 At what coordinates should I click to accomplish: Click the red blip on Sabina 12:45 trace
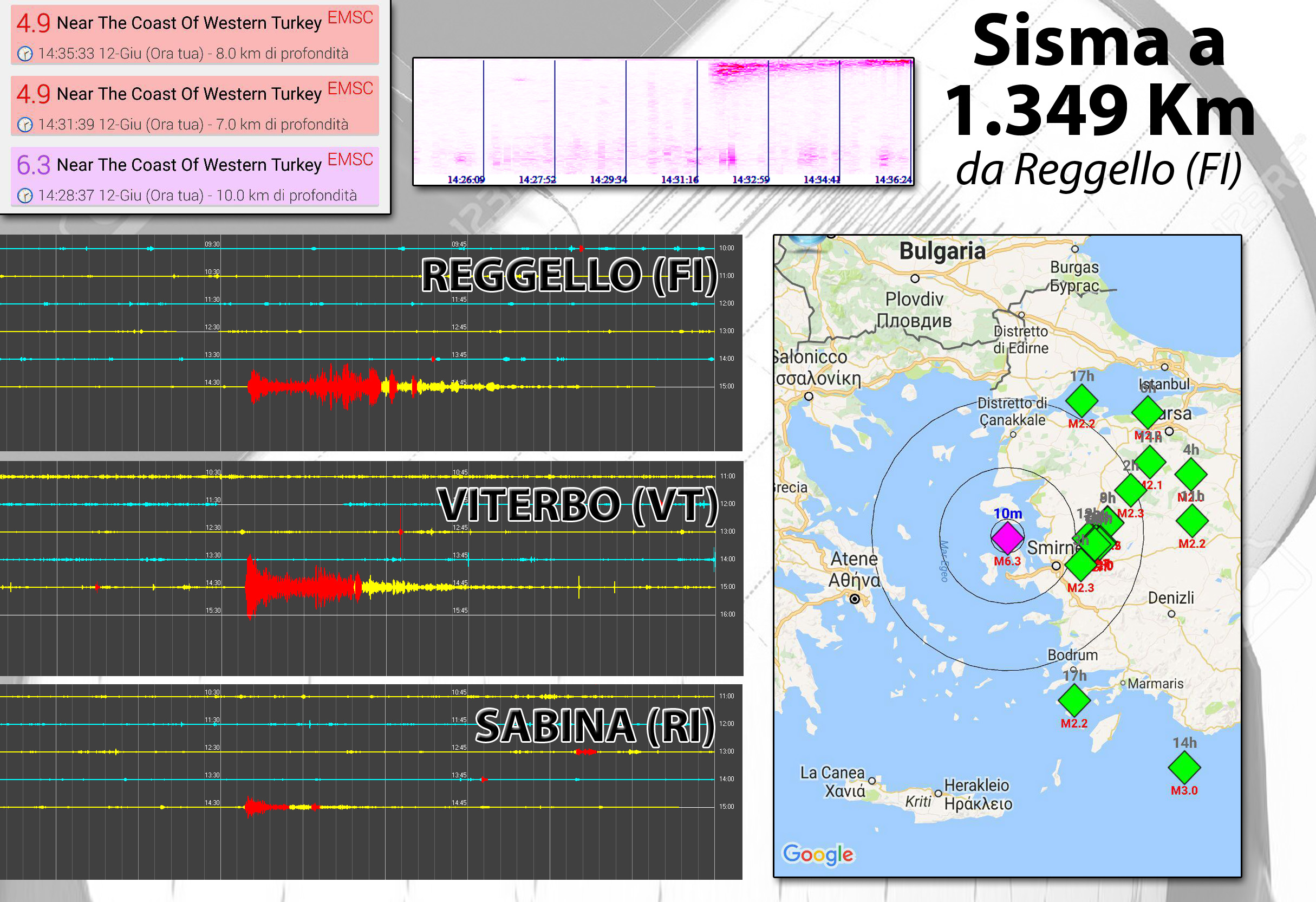pos(585,752)
